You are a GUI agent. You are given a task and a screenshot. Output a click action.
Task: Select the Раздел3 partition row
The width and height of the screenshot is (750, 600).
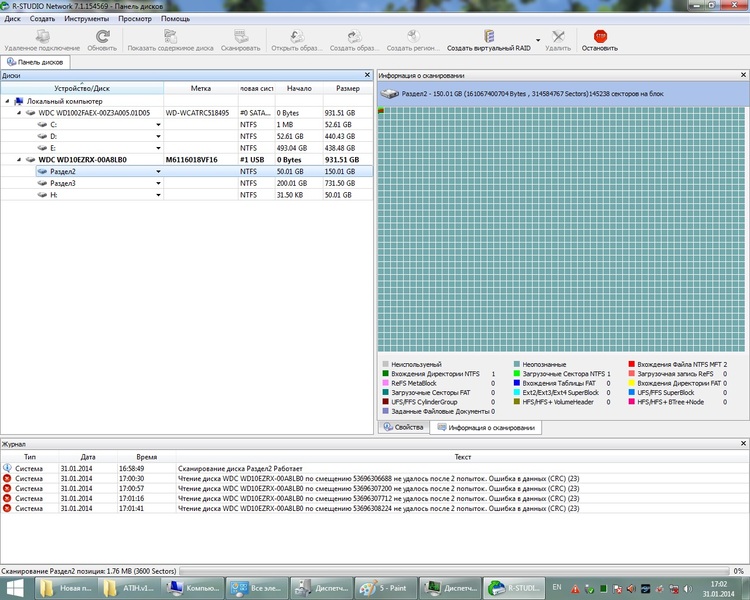click(x=64, y=184)
